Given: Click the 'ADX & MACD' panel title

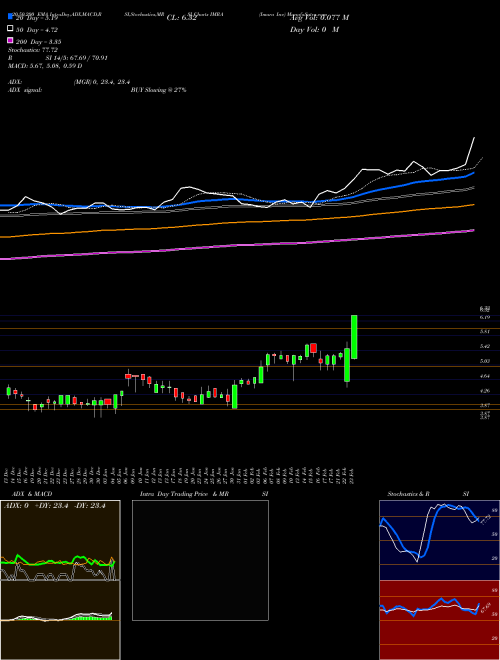Looking at the screenshot, I should tap(32, 494).
